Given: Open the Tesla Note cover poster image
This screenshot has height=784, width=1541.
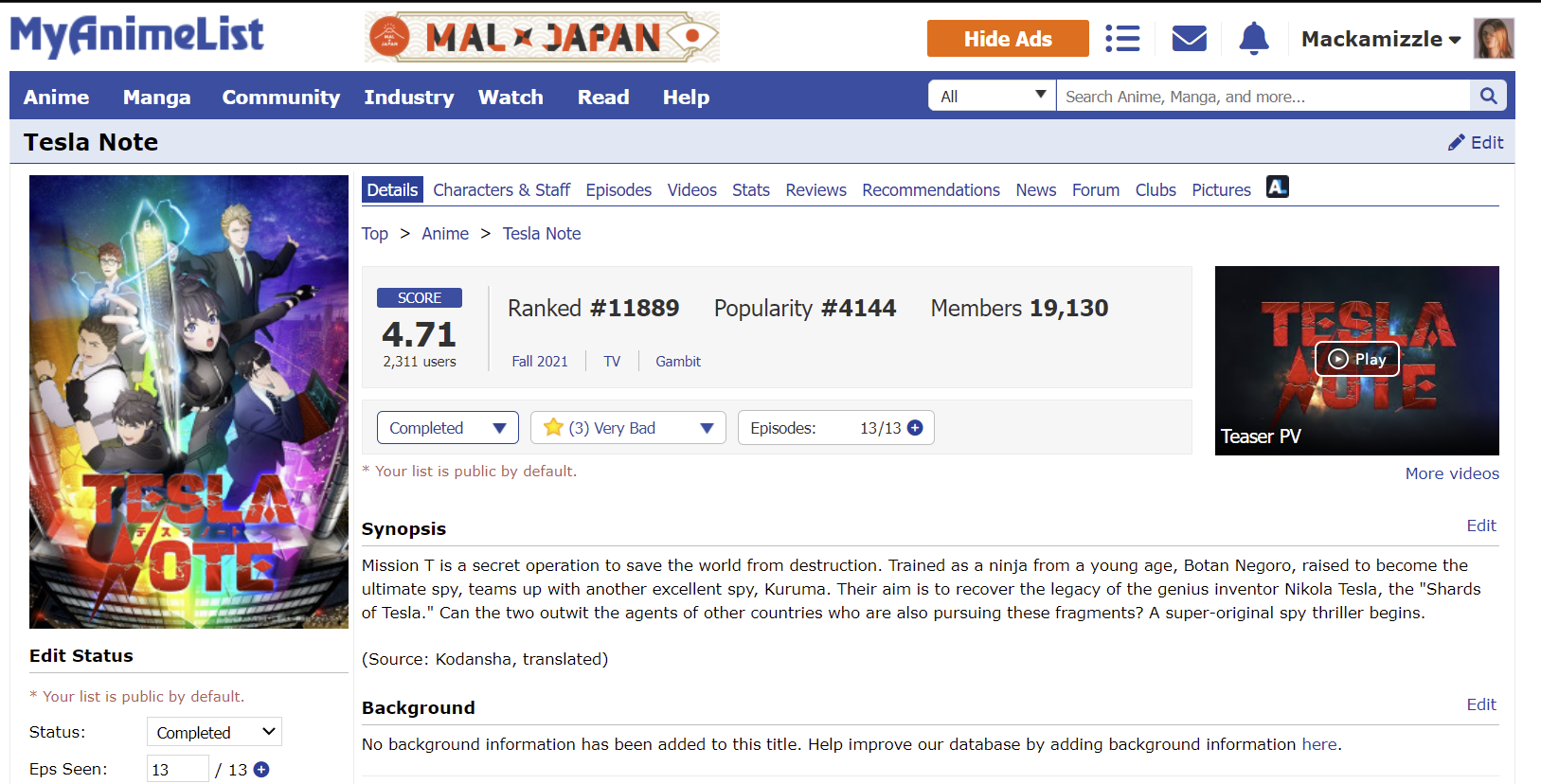Looking at the screenshot, I should coord(188,401).
